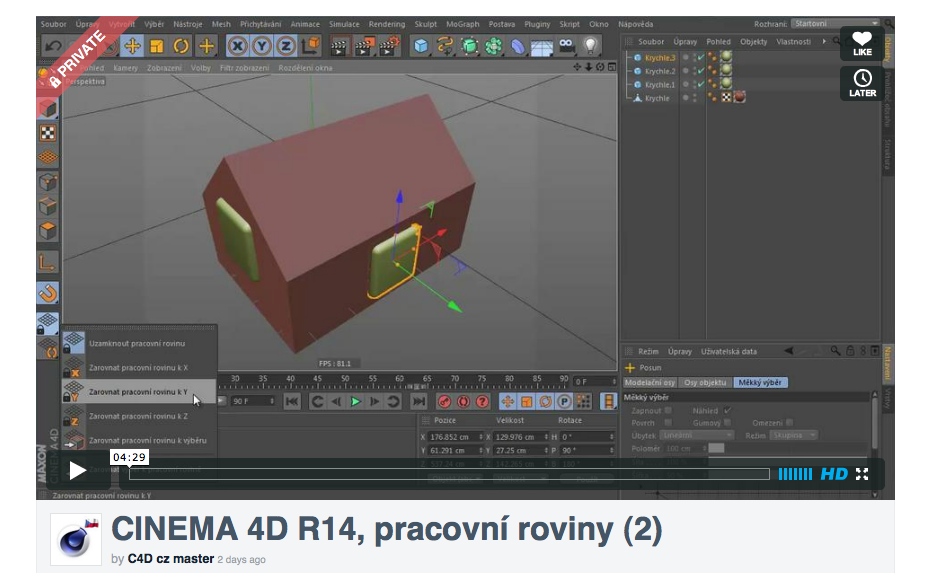Open the Úbytek Lineární dropdown
The width and height of the screenshot is (928, 573).
pyautogui.click(x=697, y=435)
